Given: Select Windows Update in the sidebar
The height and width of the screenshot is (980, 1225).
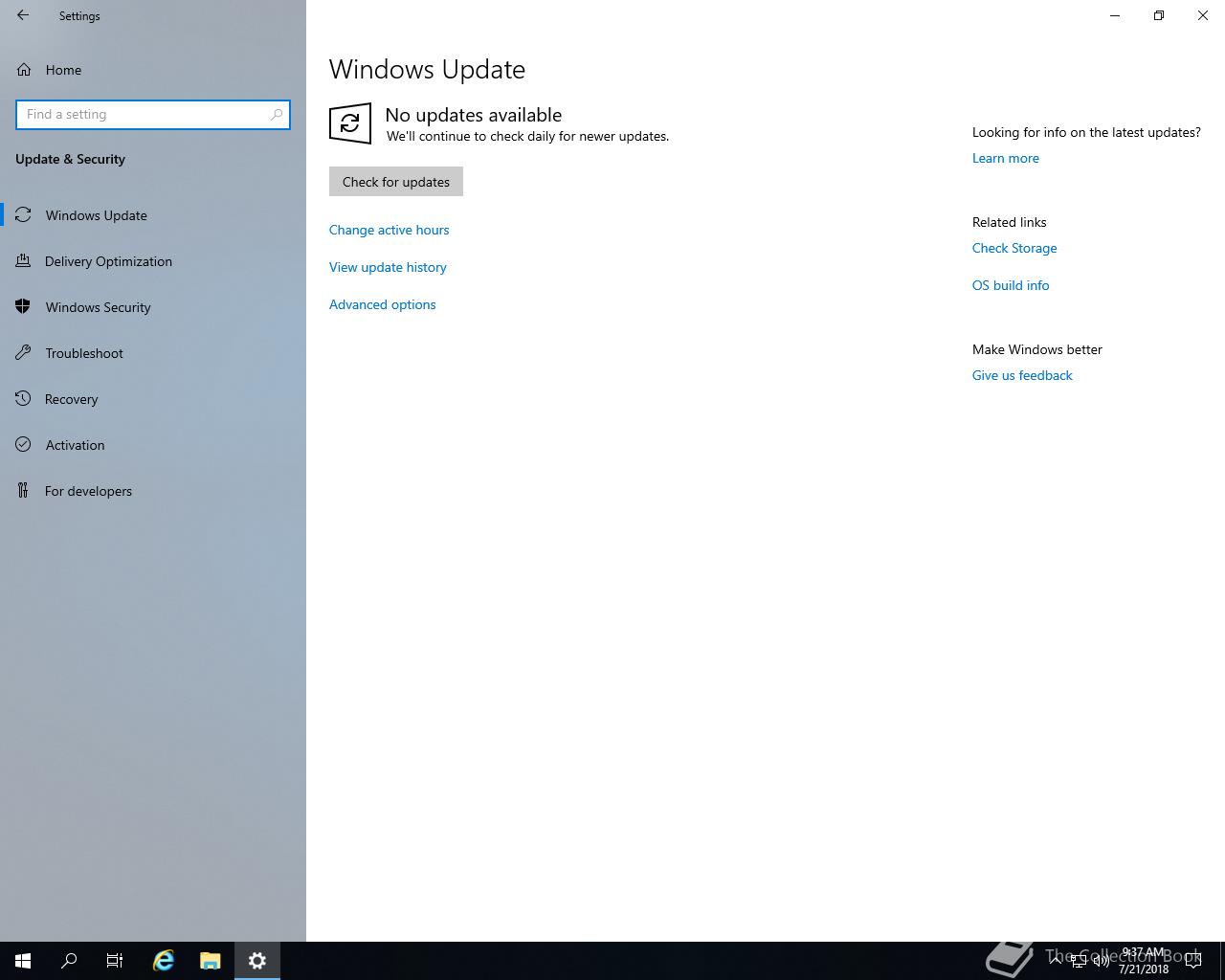Looking at the screenshot, I should [x=153, y=215].
